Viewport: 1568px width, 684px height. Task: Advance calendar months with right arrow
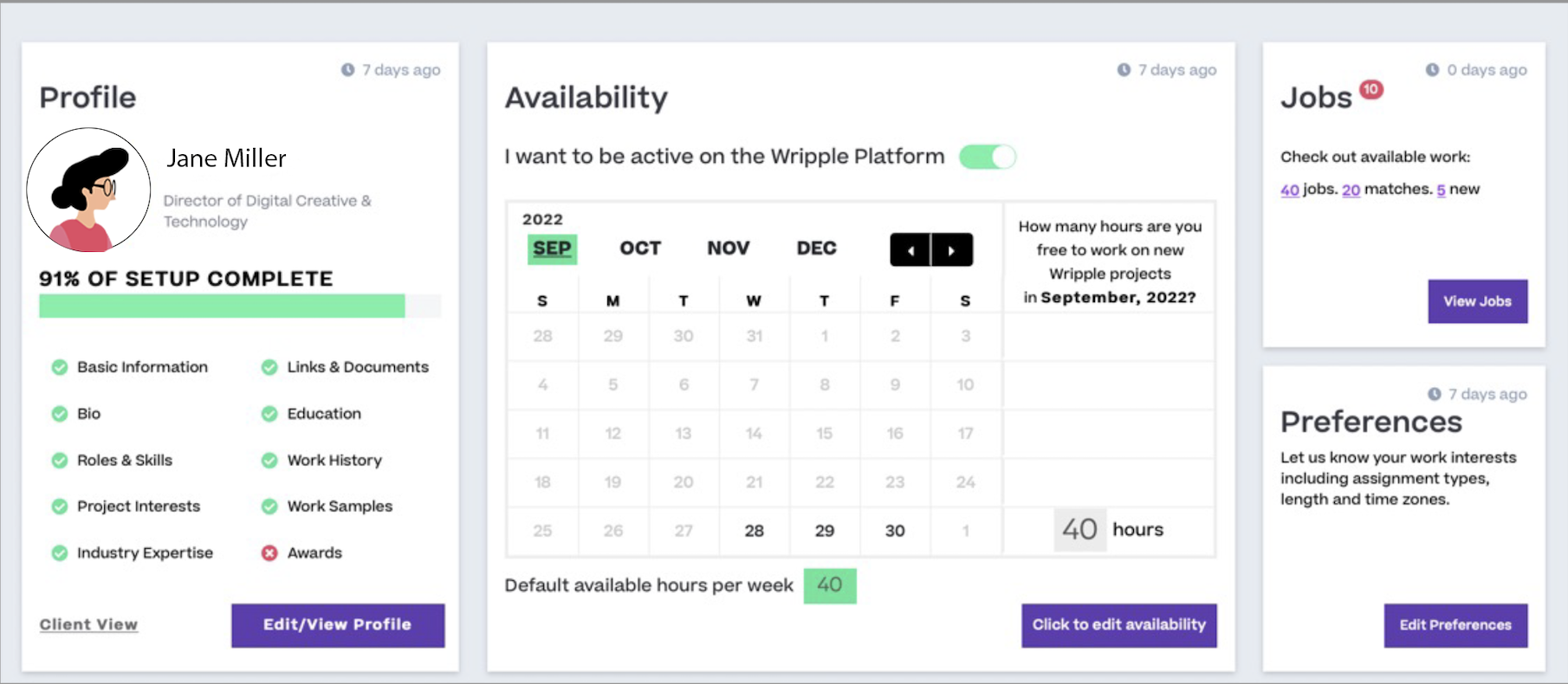coord(951,250)
